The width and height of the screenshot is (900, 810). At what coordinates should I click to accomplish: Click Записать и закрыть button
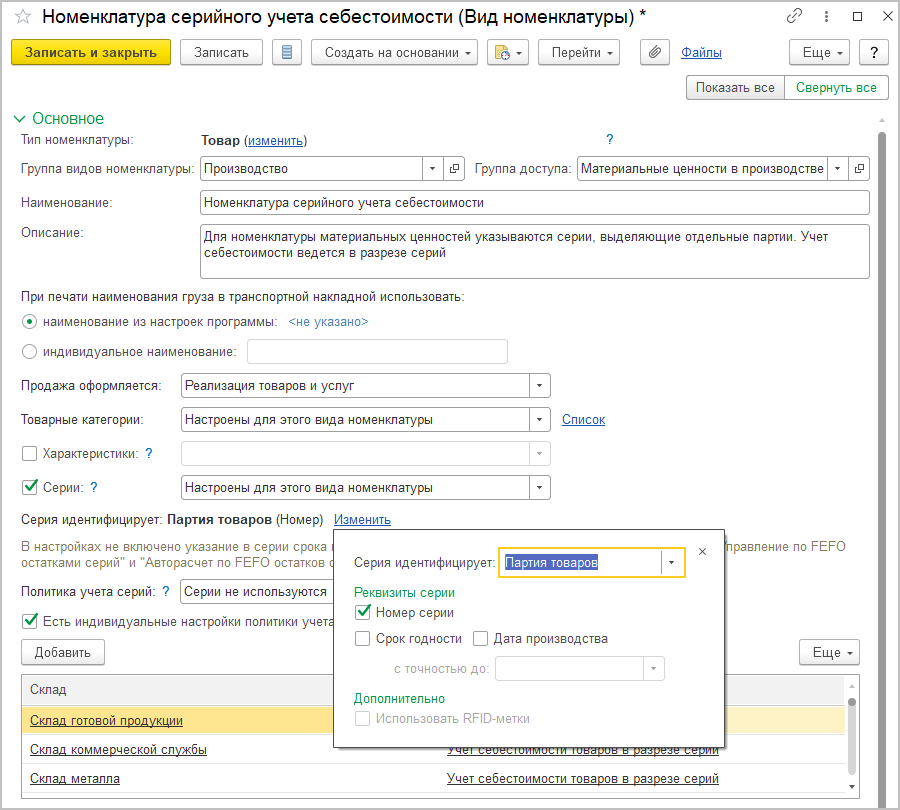tap(91, 53)
